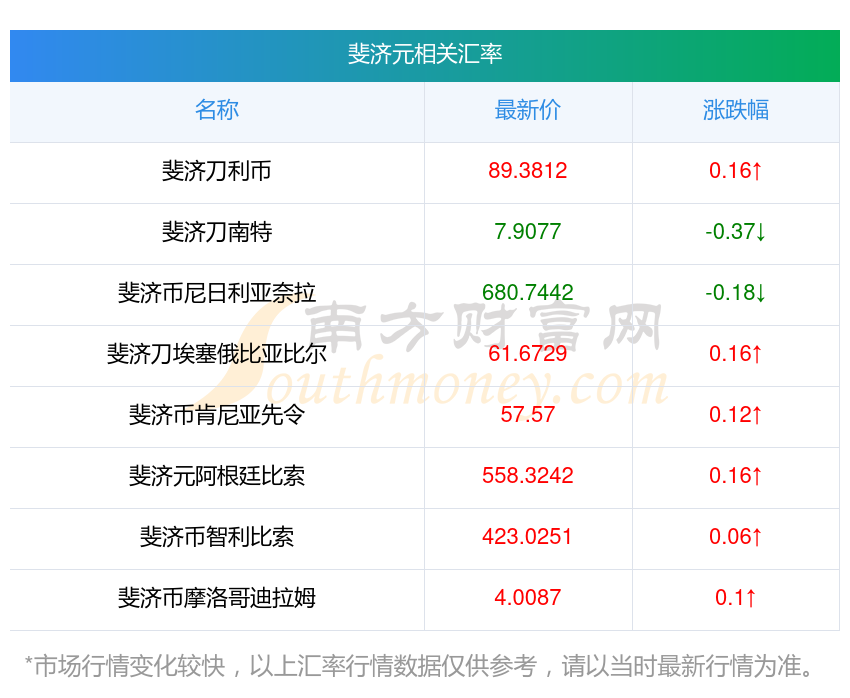Click the 斐济刀利币 row name
850x698 pixels.
point(217,171)
